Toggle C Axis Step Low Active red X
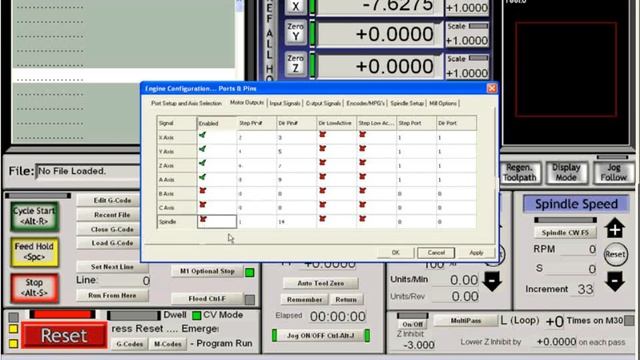The image size is (640, 360). click(362, 204)
